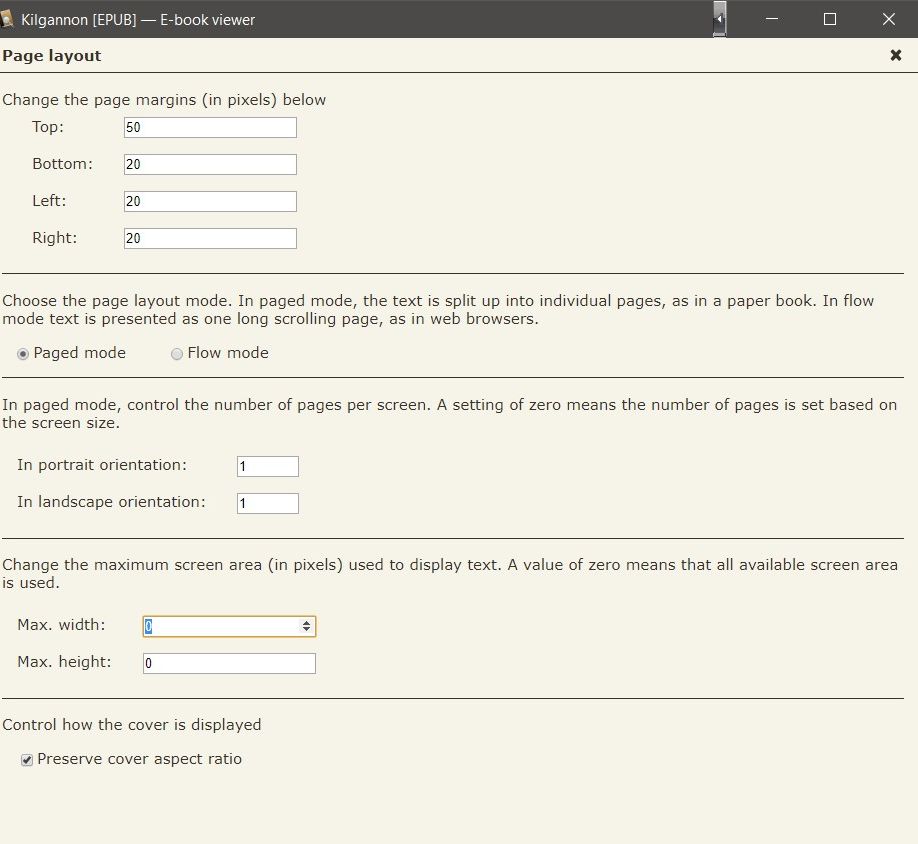Close the Page layout panel
This screenshot has height=844, width=918.
[895, 55]
